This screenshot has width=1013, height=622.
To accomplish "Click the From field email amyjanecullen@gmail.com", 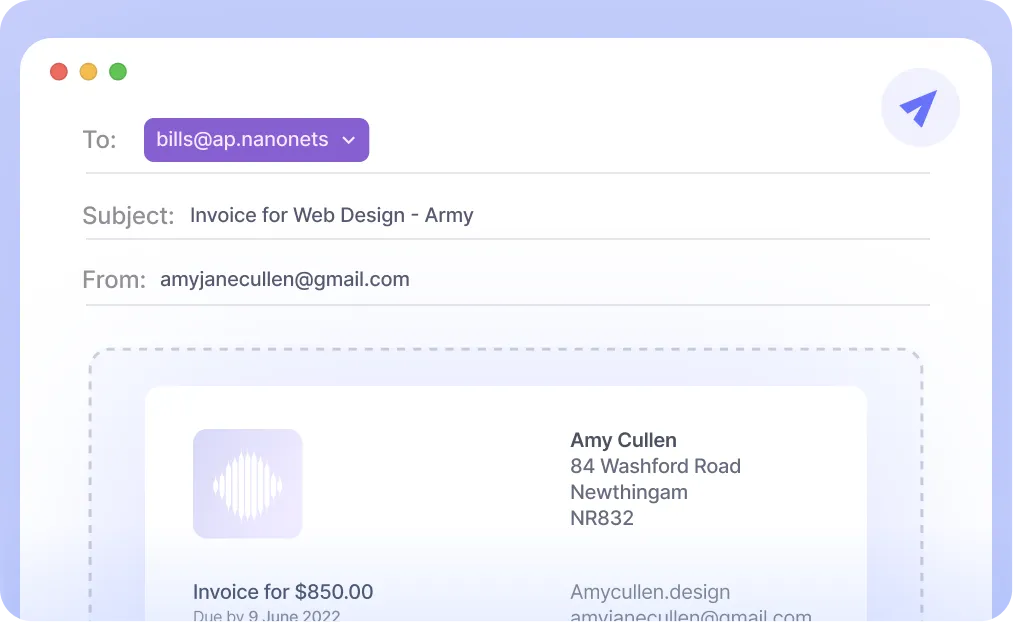I will tap(284, 280).
